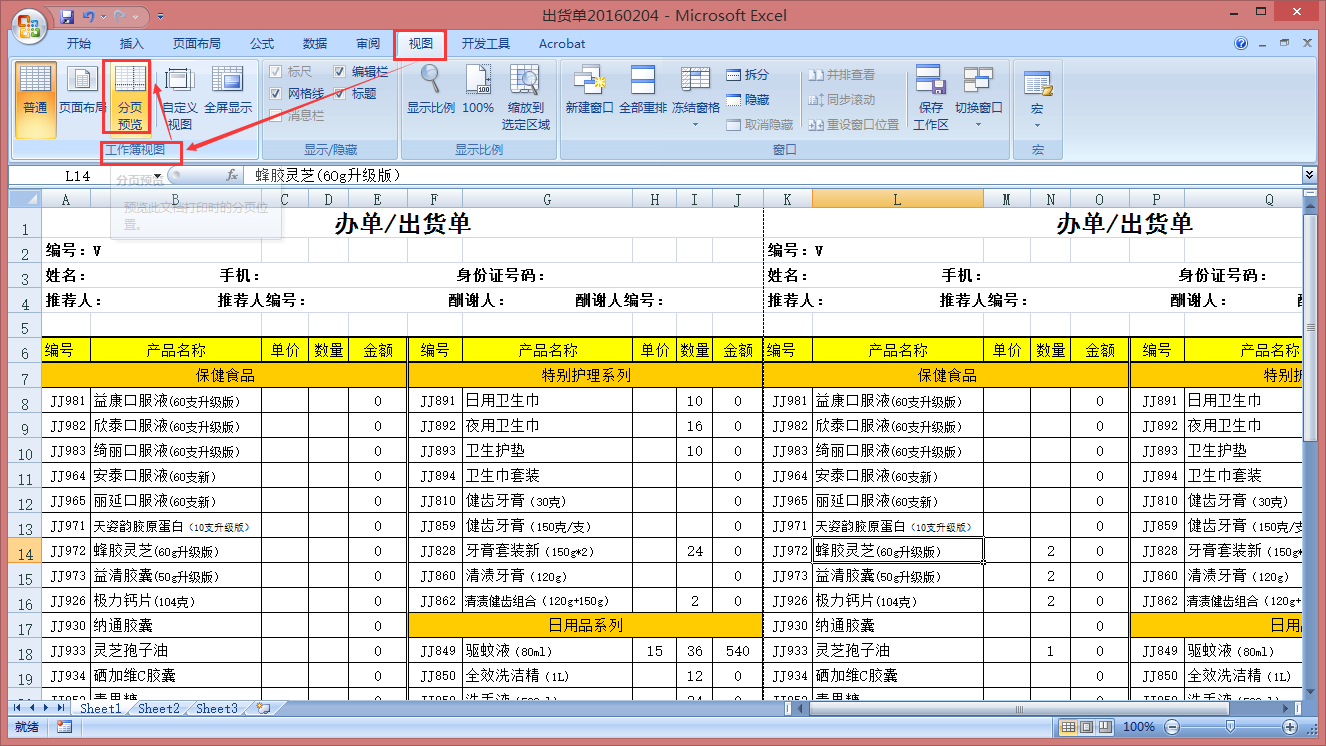Image resolution: width=1326 pixels, height=746 pixels.
Task: Switch to Sheet2 worksheet tab
Action: (159, 708)
